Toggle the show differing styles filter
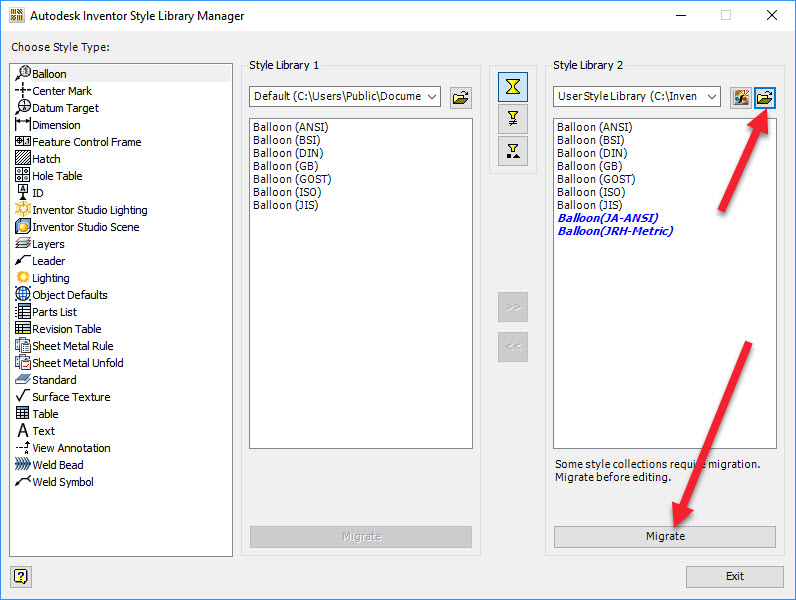The height and width of the screenshot is (600, 796). point(513,119)
